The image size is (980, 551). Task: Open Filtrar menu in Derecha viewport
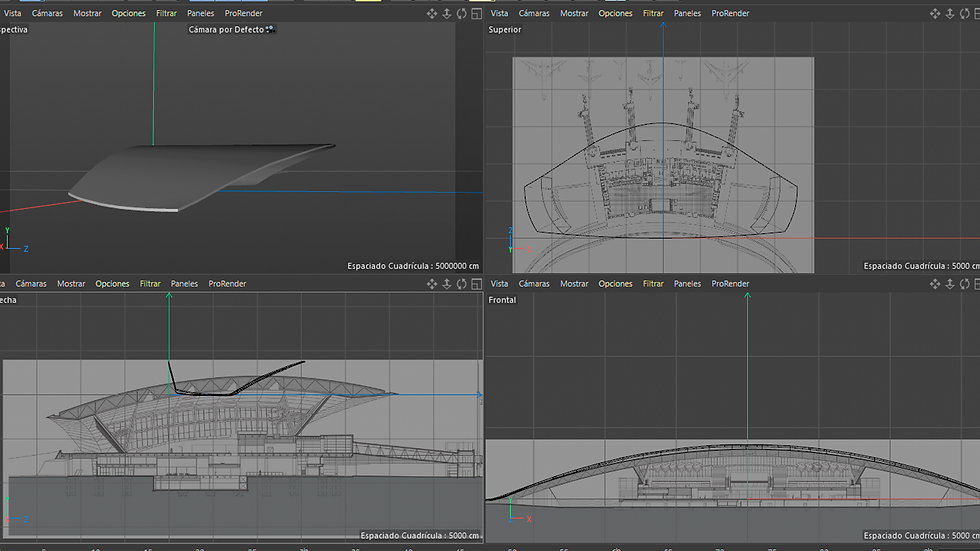[x=150, y=284]
